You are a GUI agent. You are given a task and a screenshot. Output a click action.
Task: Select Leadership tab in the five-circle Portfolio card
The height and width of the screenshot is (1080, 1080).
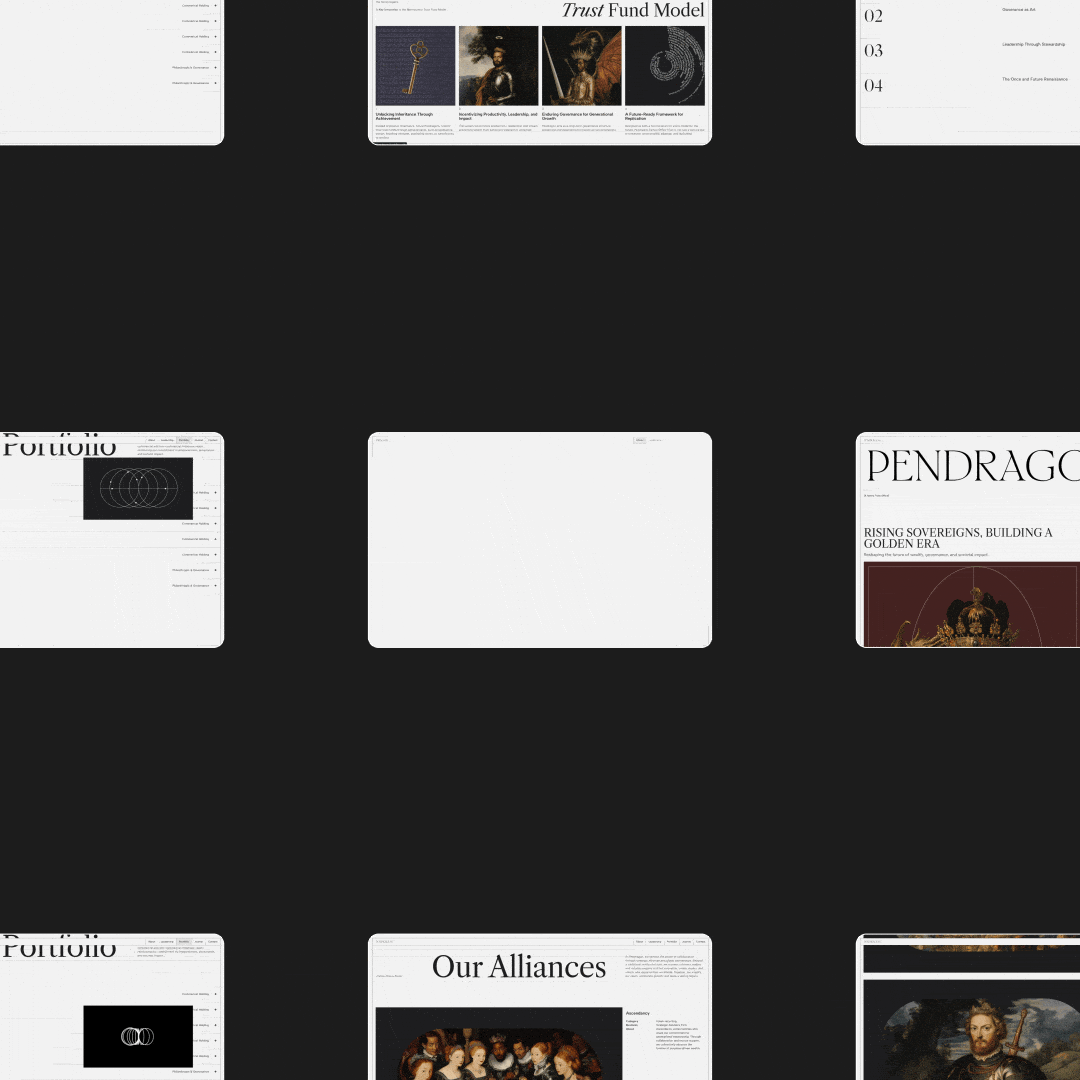(x=167, y=440)
